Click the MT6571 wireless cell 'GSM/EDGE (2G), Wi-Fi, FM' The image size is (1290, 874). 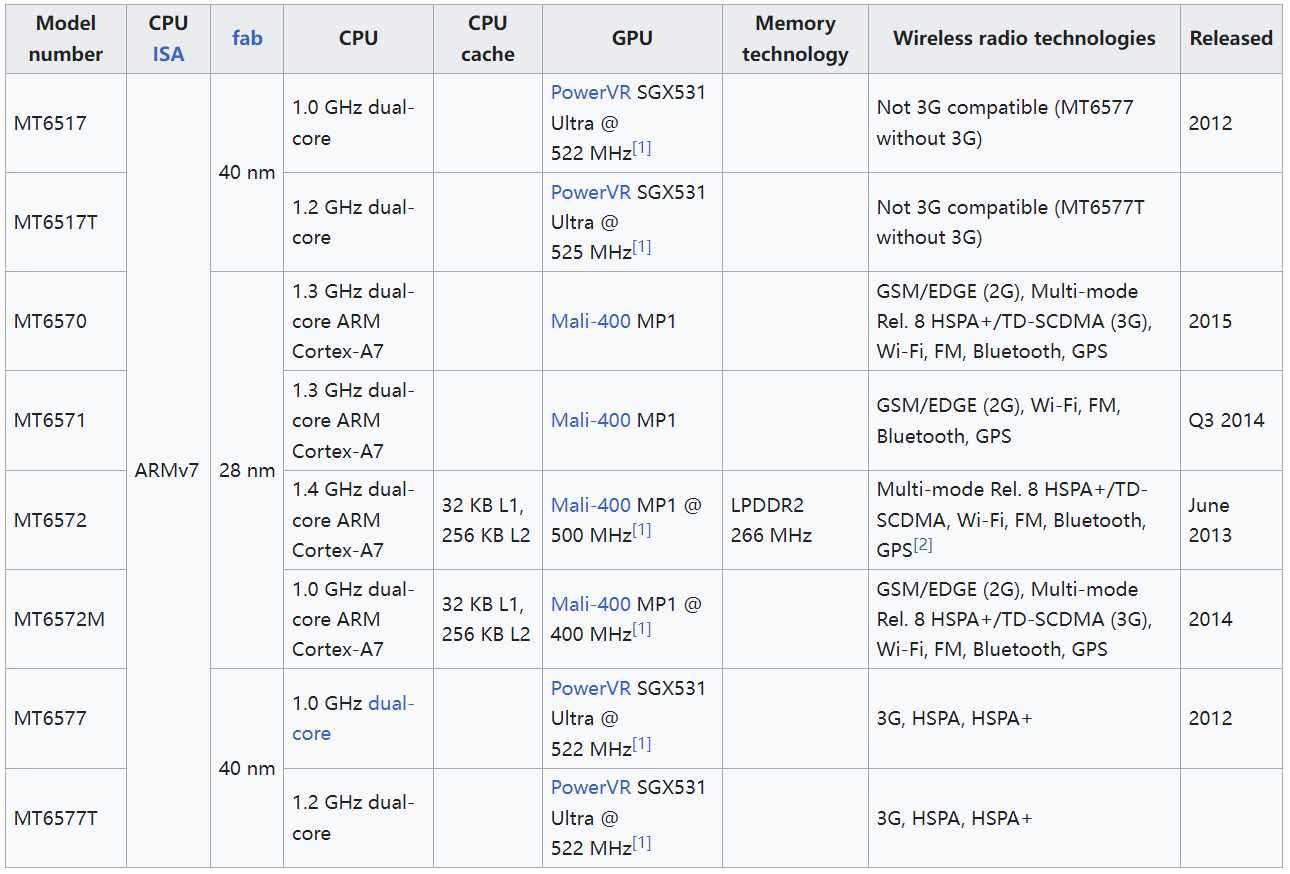[1024, 420]
